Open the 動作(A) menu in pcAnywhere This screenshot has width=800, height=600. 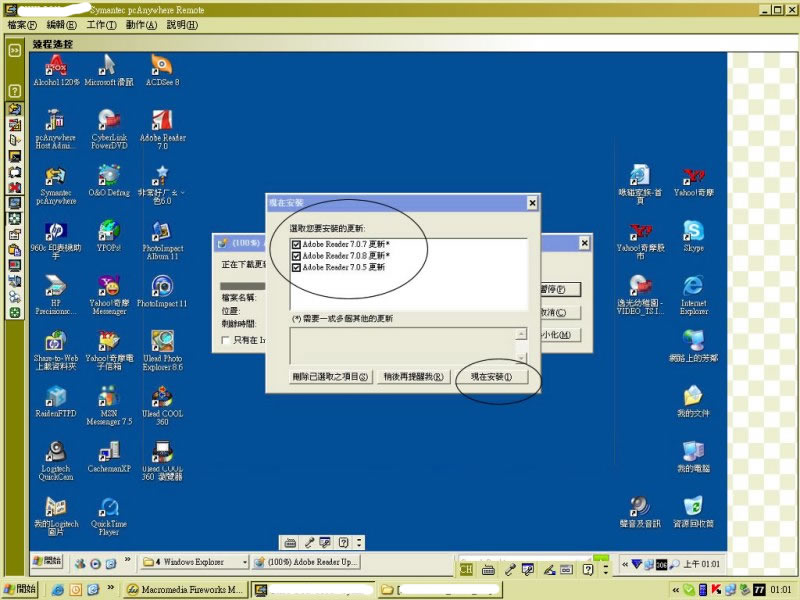[141, 24]
